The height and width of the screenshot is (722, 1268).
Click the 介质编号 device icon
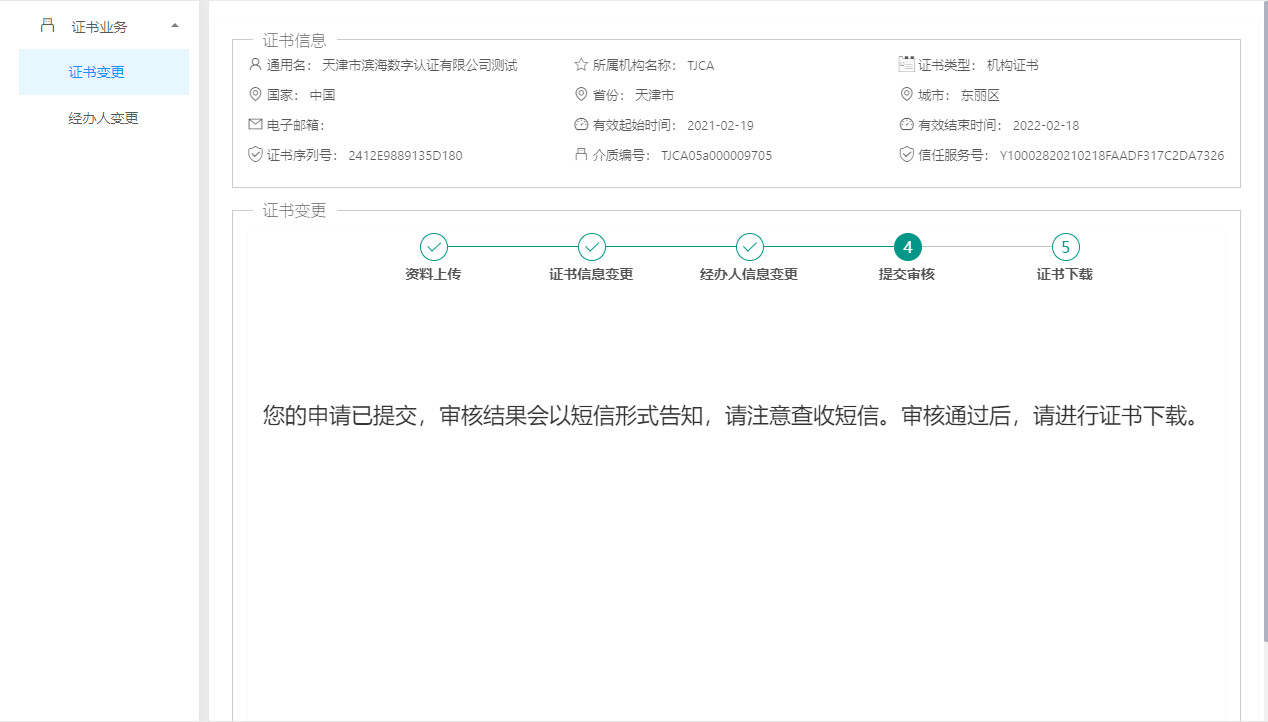coord(581,155)
